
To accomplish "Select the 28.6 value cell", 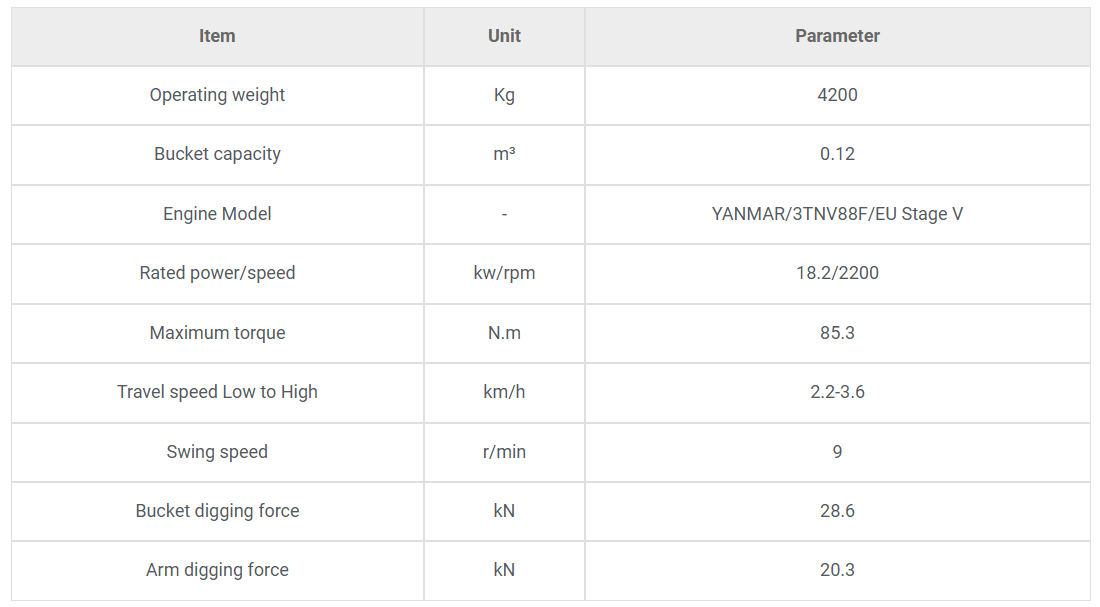I will pos(837,511).
